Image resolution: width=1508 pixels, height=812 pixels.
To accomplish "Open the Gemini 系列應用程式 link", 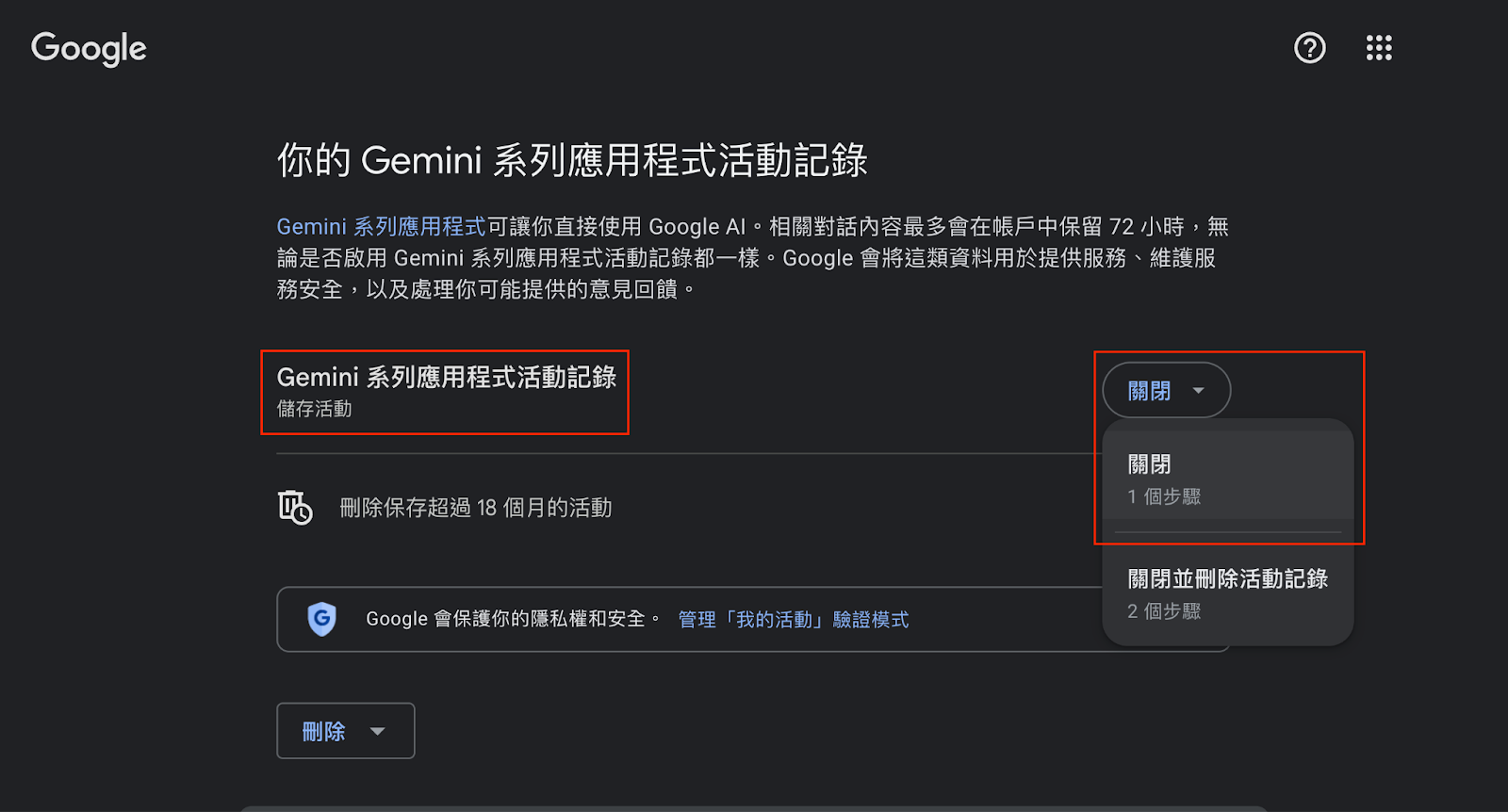I will coord(381,227).
